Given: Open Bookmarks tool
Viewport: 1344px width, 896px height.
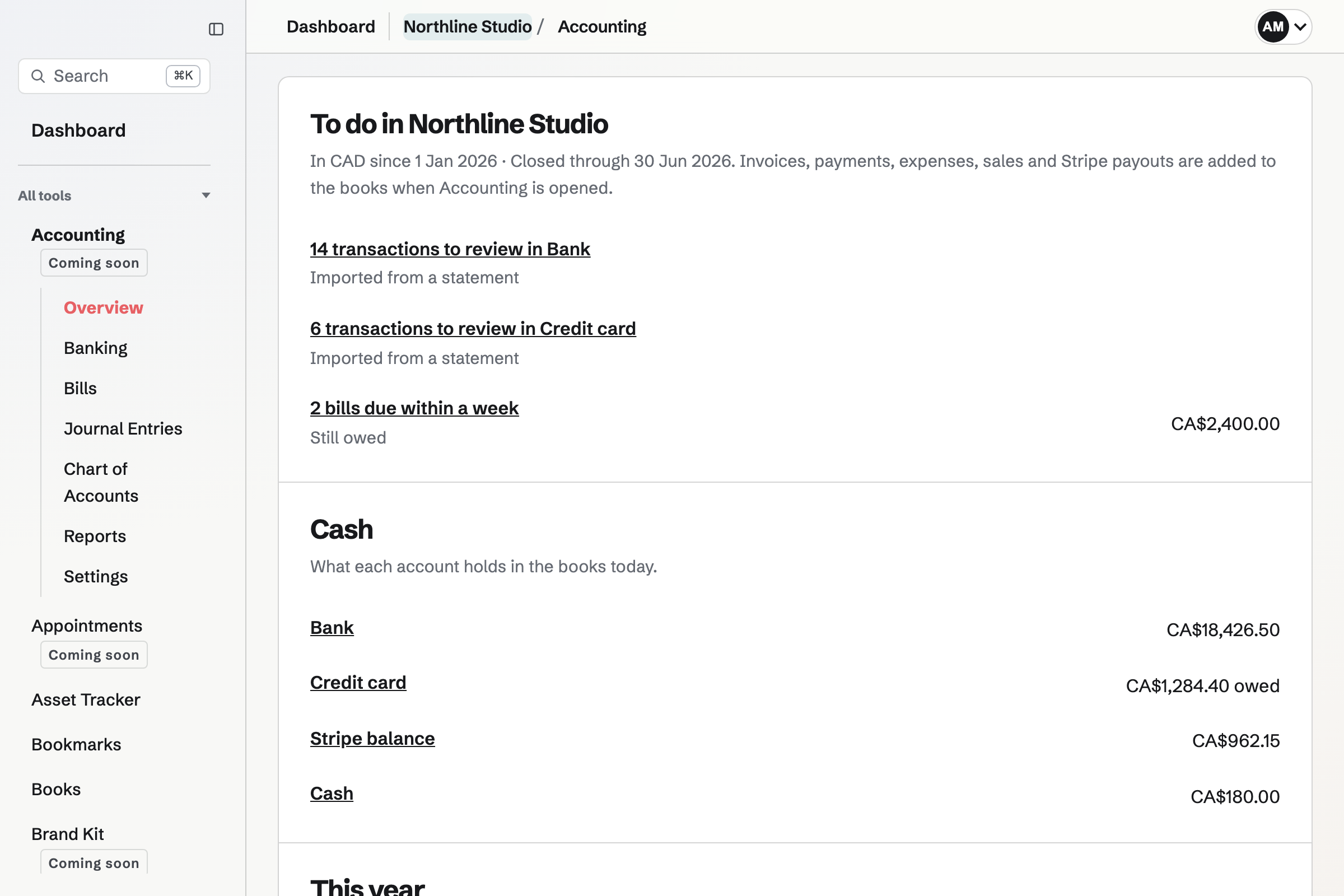Looking at the screenshot, I should click(x=76, y=745).
